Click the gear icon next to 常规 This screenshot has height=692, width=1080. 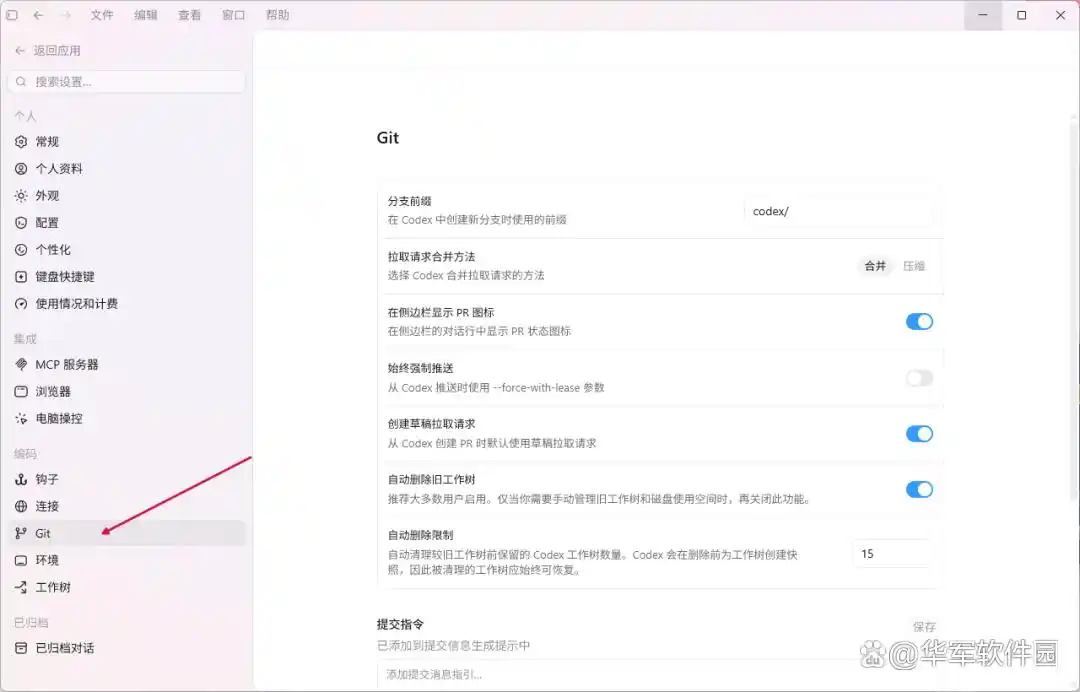pos(21,141)
